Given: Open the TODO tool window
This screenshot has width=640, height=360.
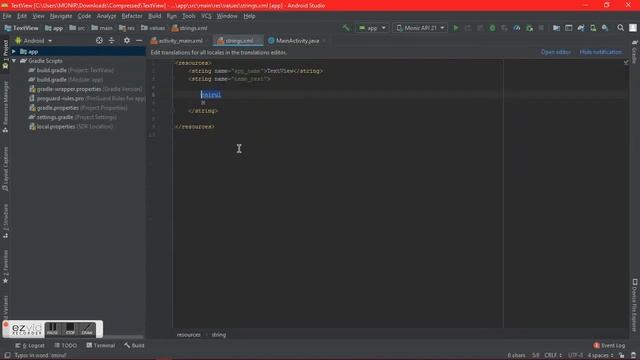Looking at the screenshot, I should [x=66, y=345].
